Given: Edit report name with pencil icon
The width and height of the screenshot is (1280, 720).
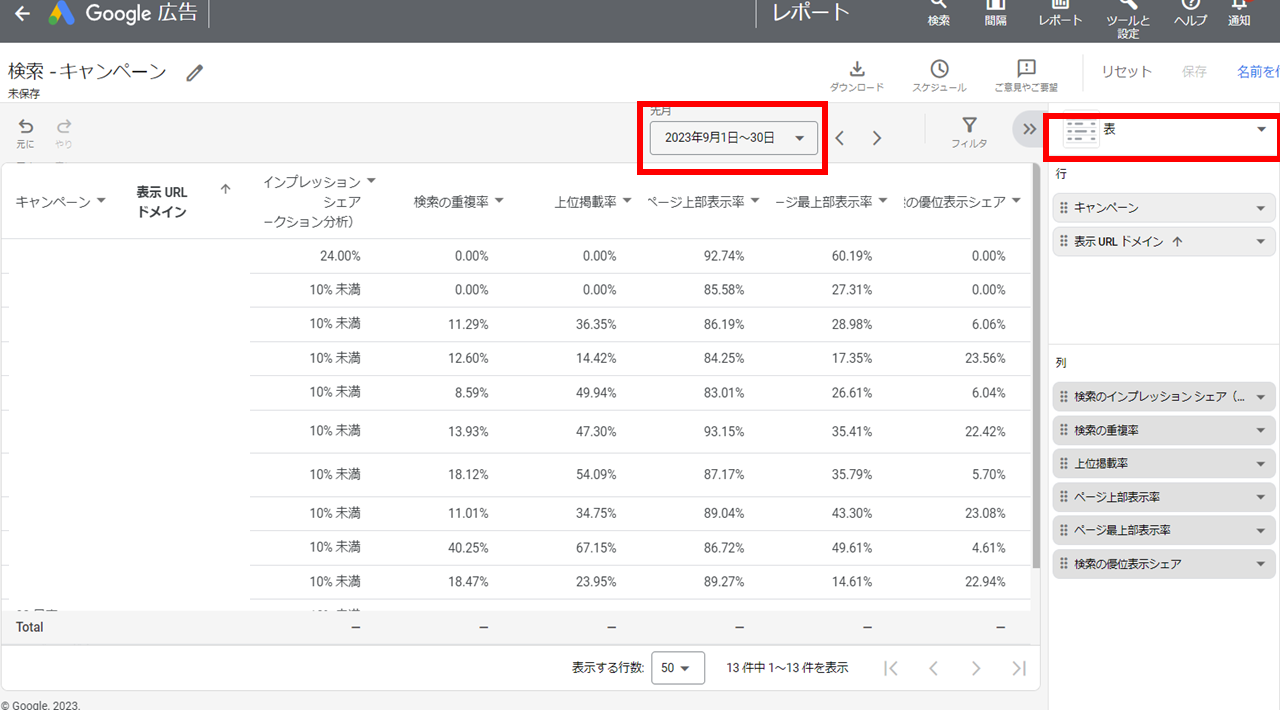Looking at the screenshot, I should tap(195, 72).
